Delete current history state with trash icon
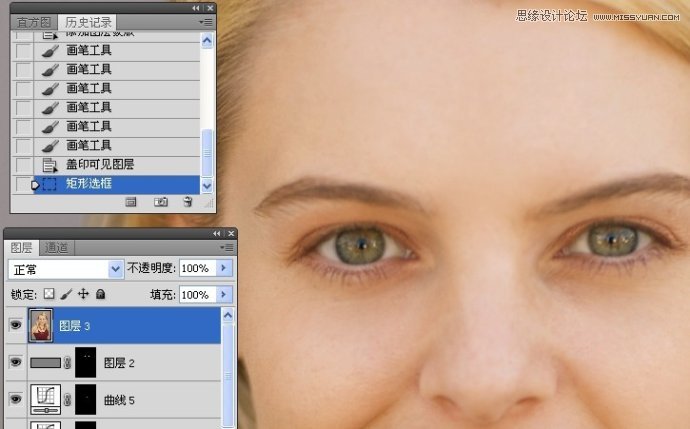 click(x=187, y=202)
